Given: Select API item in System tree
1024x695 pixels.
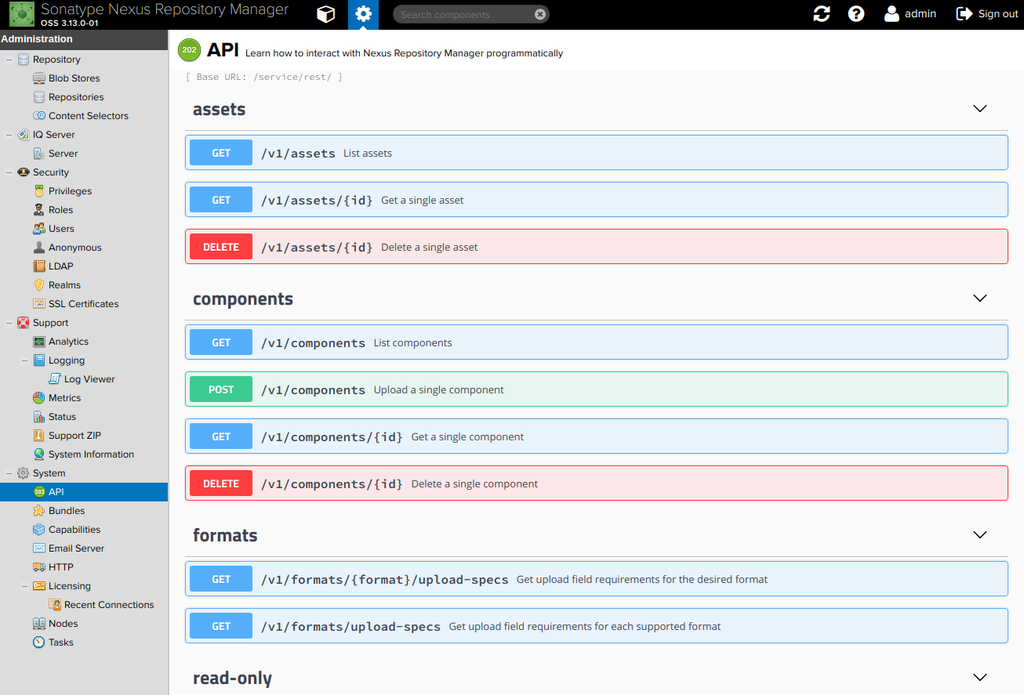Looking at the screenshot, I should (x=84, y=492).
